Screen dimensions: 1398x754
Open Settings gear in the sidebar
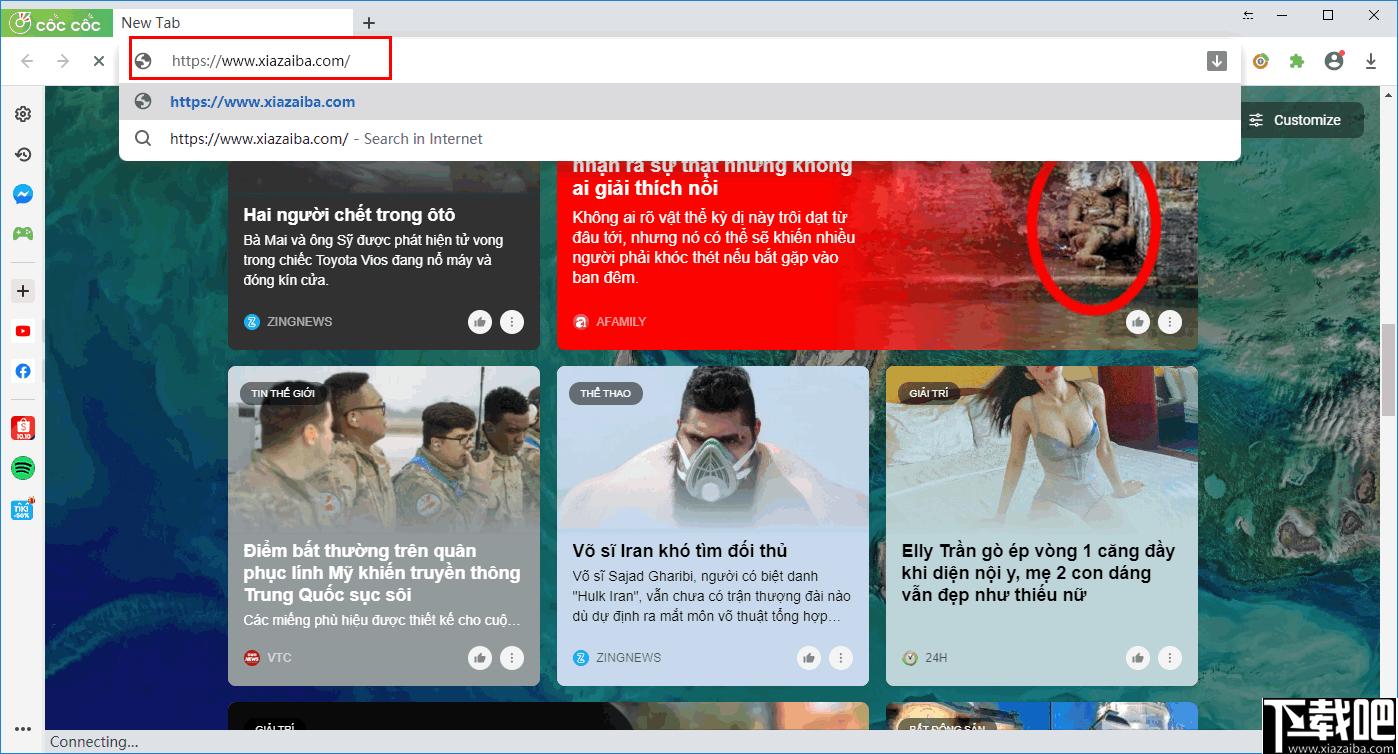(x=22, y=115)
